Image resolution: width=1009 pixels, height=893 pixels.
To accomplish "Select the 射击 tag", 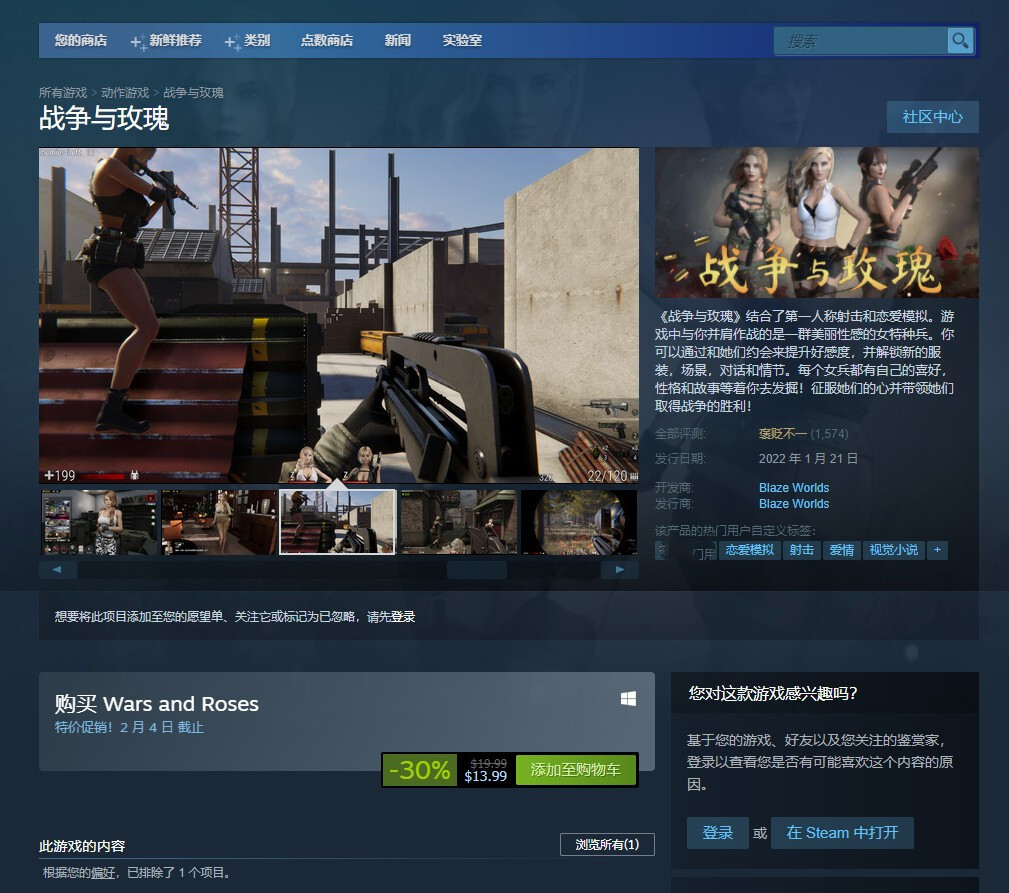I will click(x=801, y=550).
